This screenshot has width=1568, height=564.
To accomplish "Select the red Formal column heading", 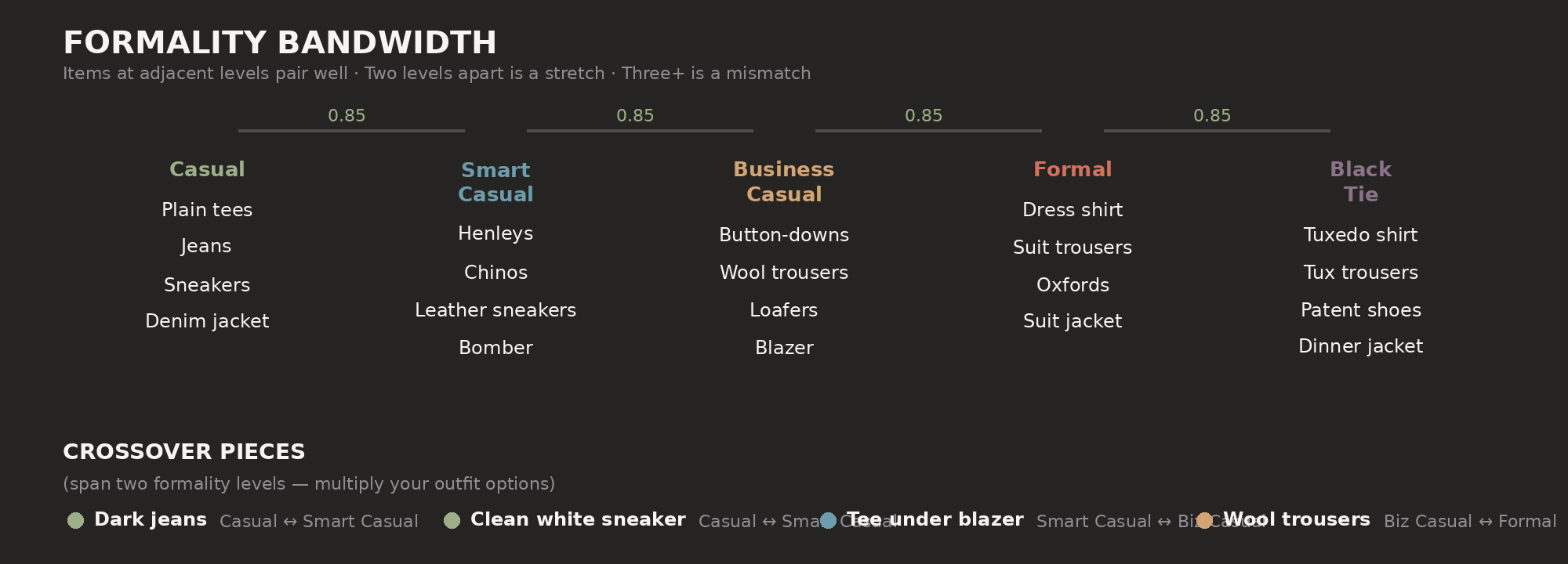I will 1073,169.
